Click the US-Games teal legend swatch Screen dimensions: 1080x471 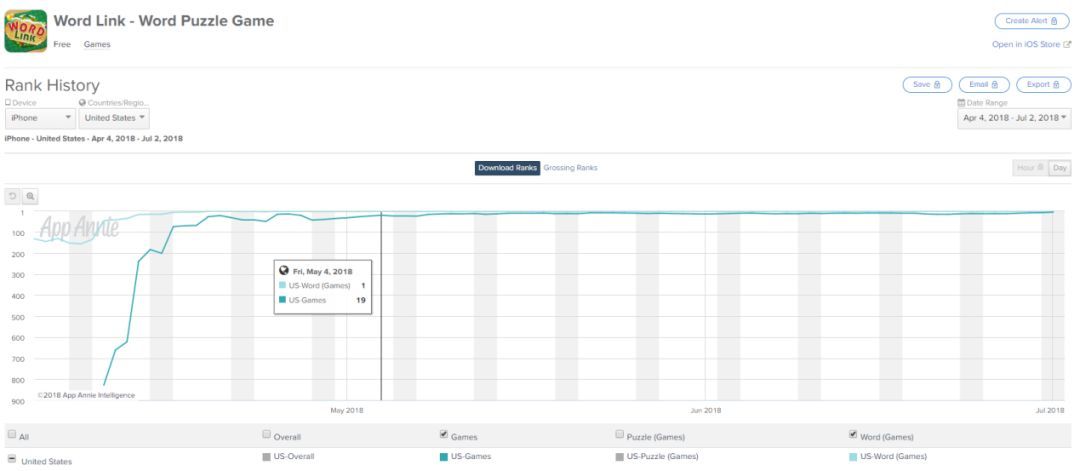tap(444, 457)
